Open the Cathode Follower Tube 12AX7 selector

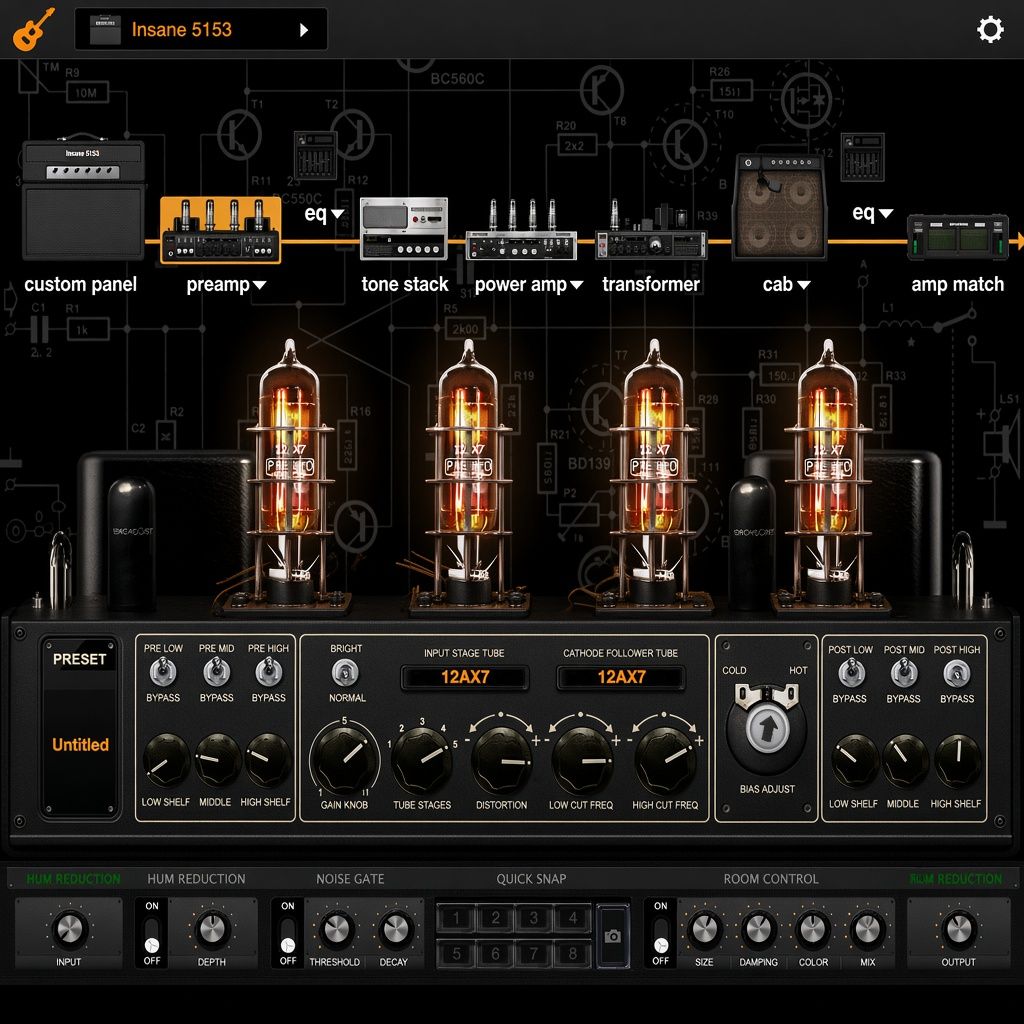(x=621, y=677)
